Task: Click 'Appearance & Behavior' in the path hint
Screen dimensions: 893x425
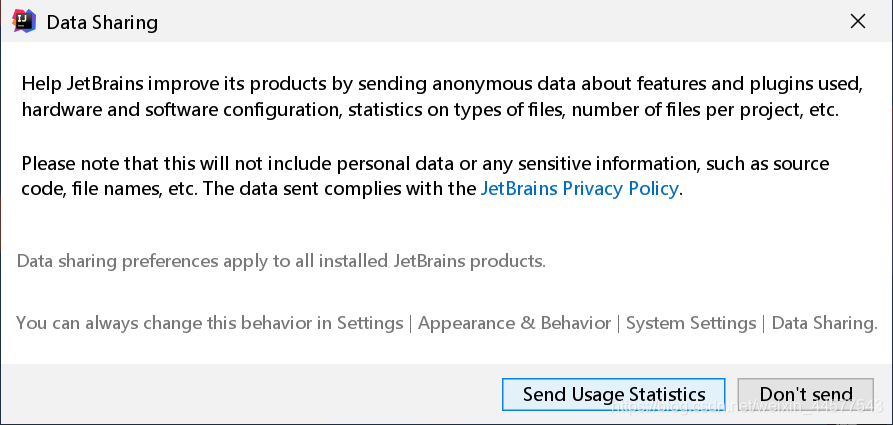Action: (514, 323)
